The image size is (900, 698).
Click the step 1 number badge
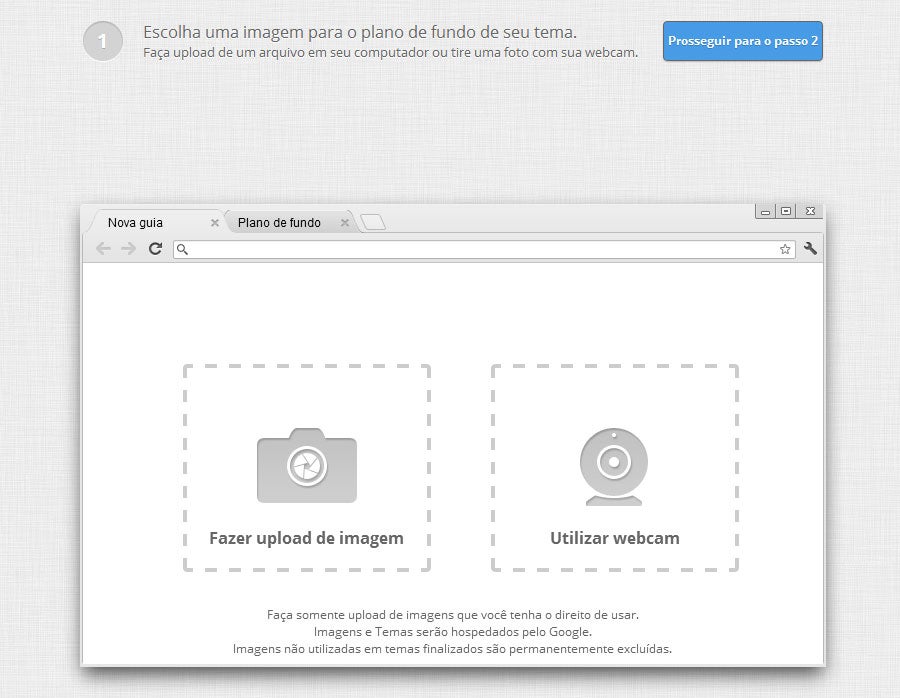click(x=102, y=41)
